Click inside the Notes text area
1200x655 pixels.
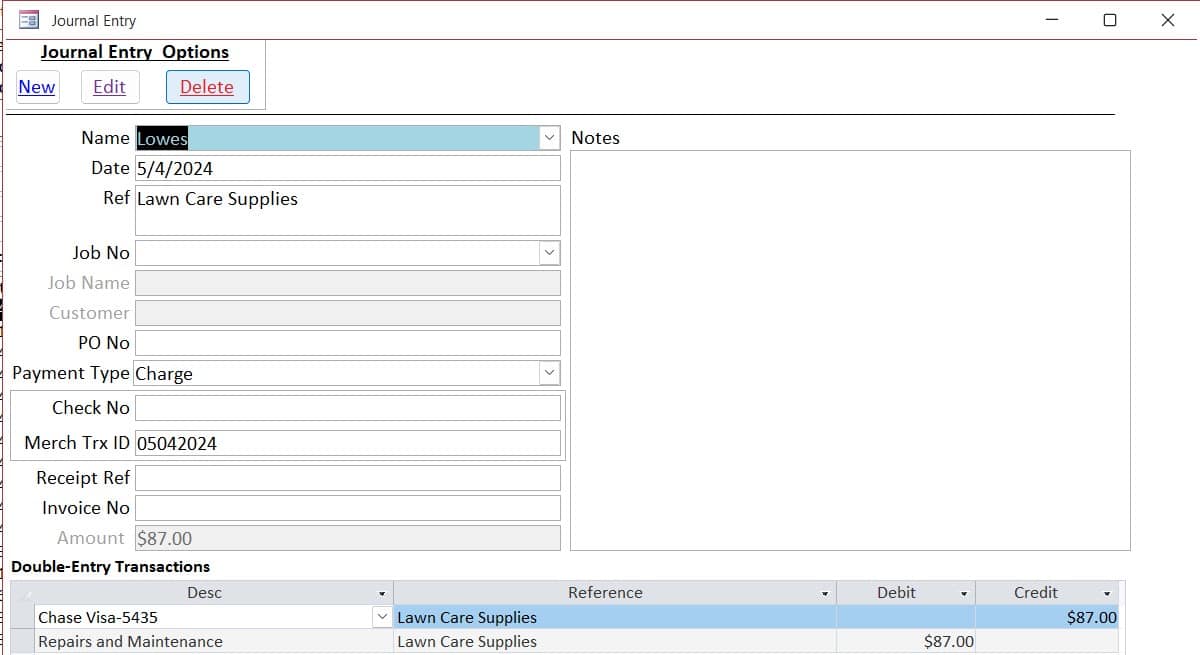pos(850,350)
